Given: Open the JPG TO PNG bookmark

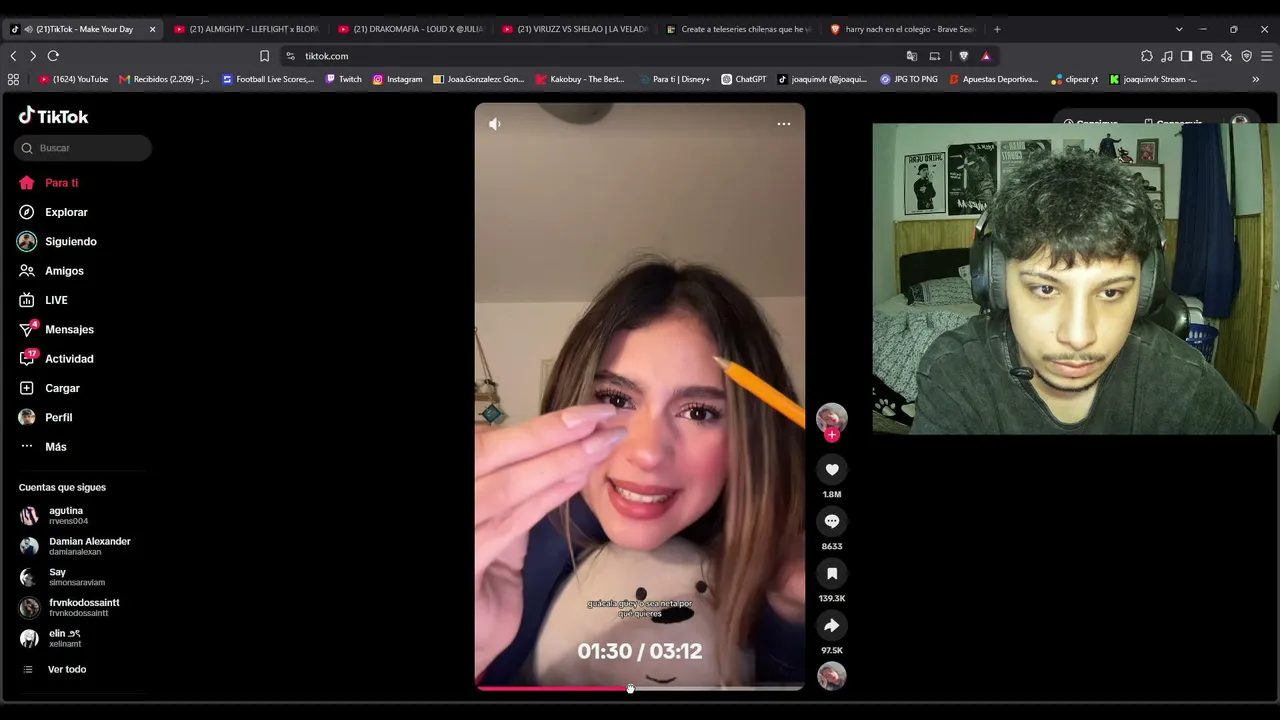Looking at the screenshot, I should click(x=909, y=79).
